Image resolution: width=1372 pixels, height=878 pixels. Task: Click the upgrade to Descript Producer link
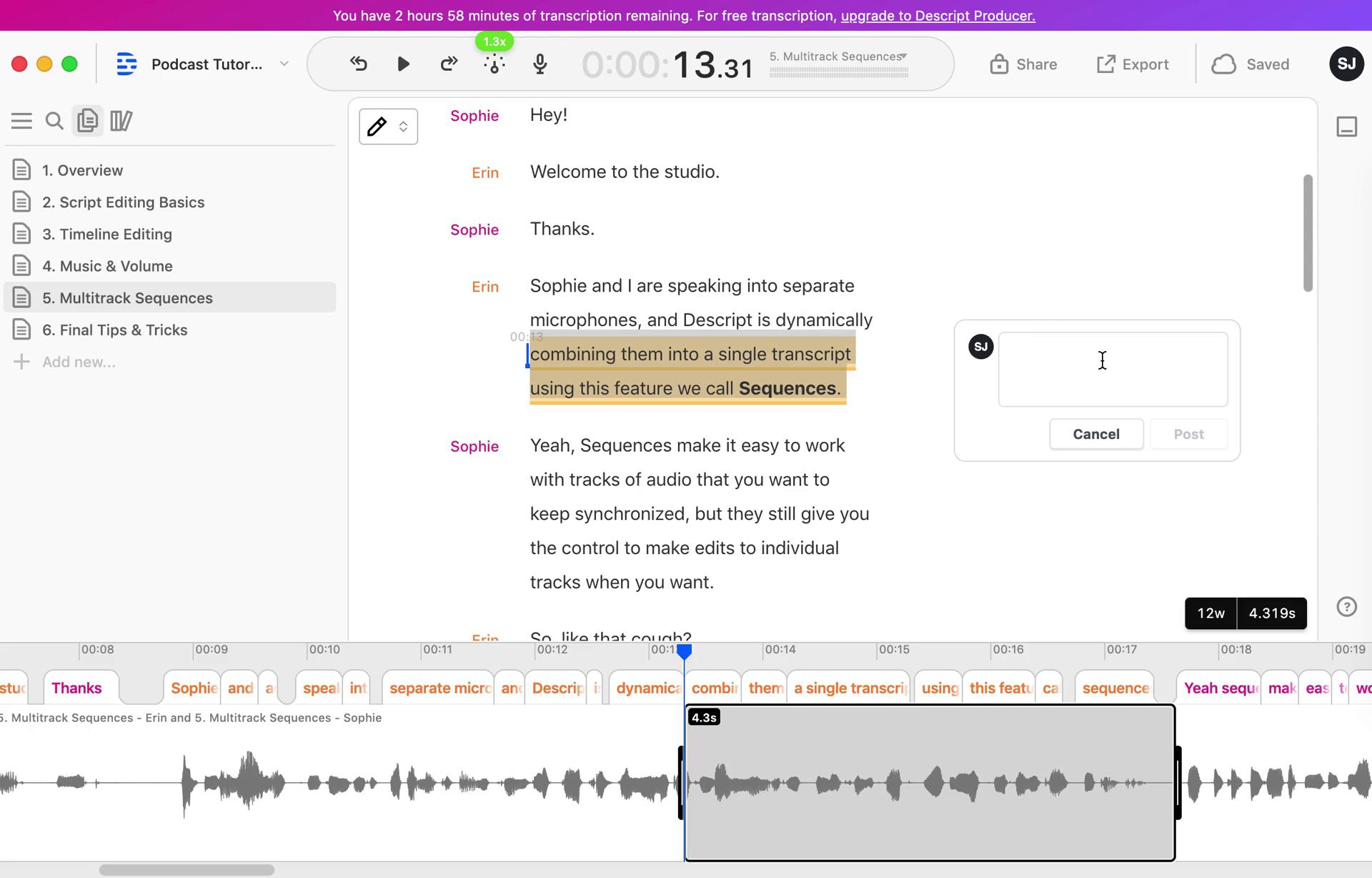[938, 16]
